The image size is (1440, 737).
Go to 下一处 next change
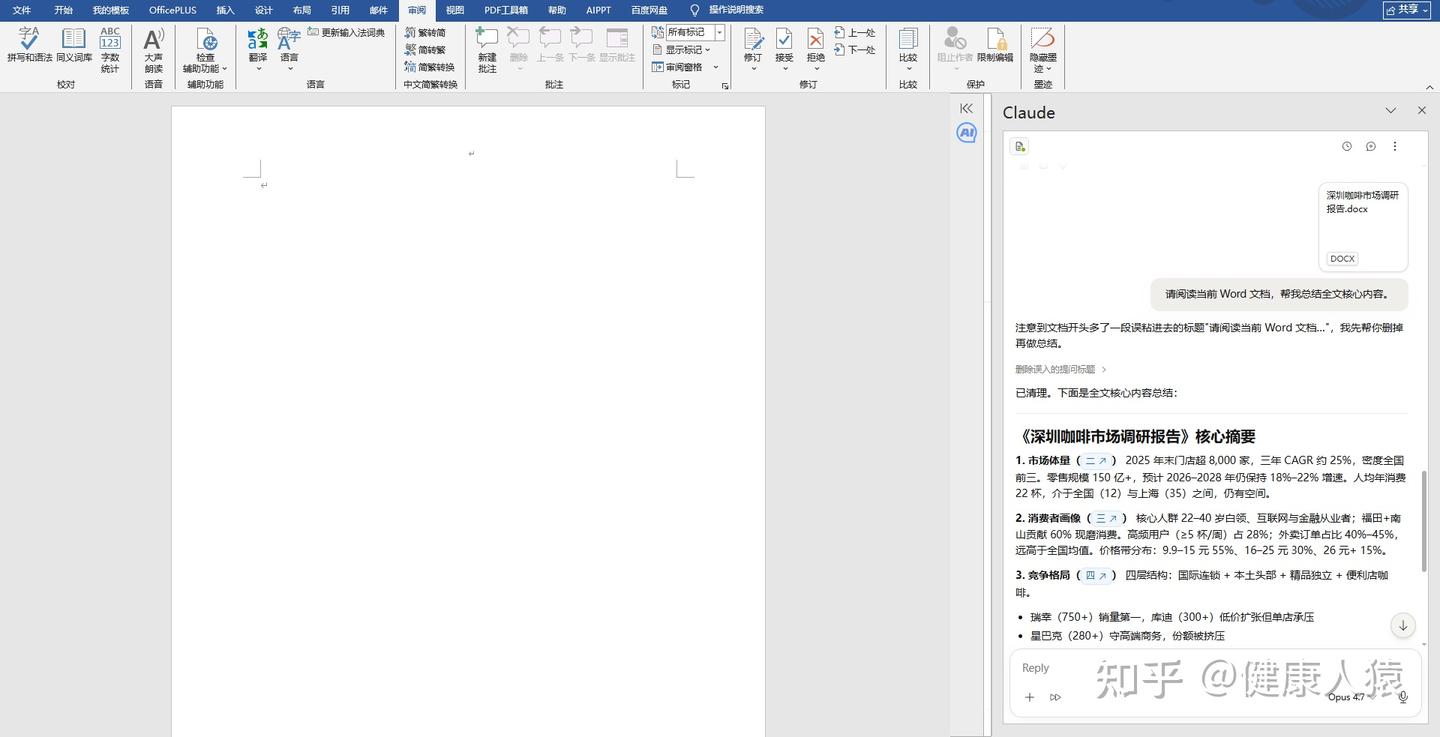(855, 50)
